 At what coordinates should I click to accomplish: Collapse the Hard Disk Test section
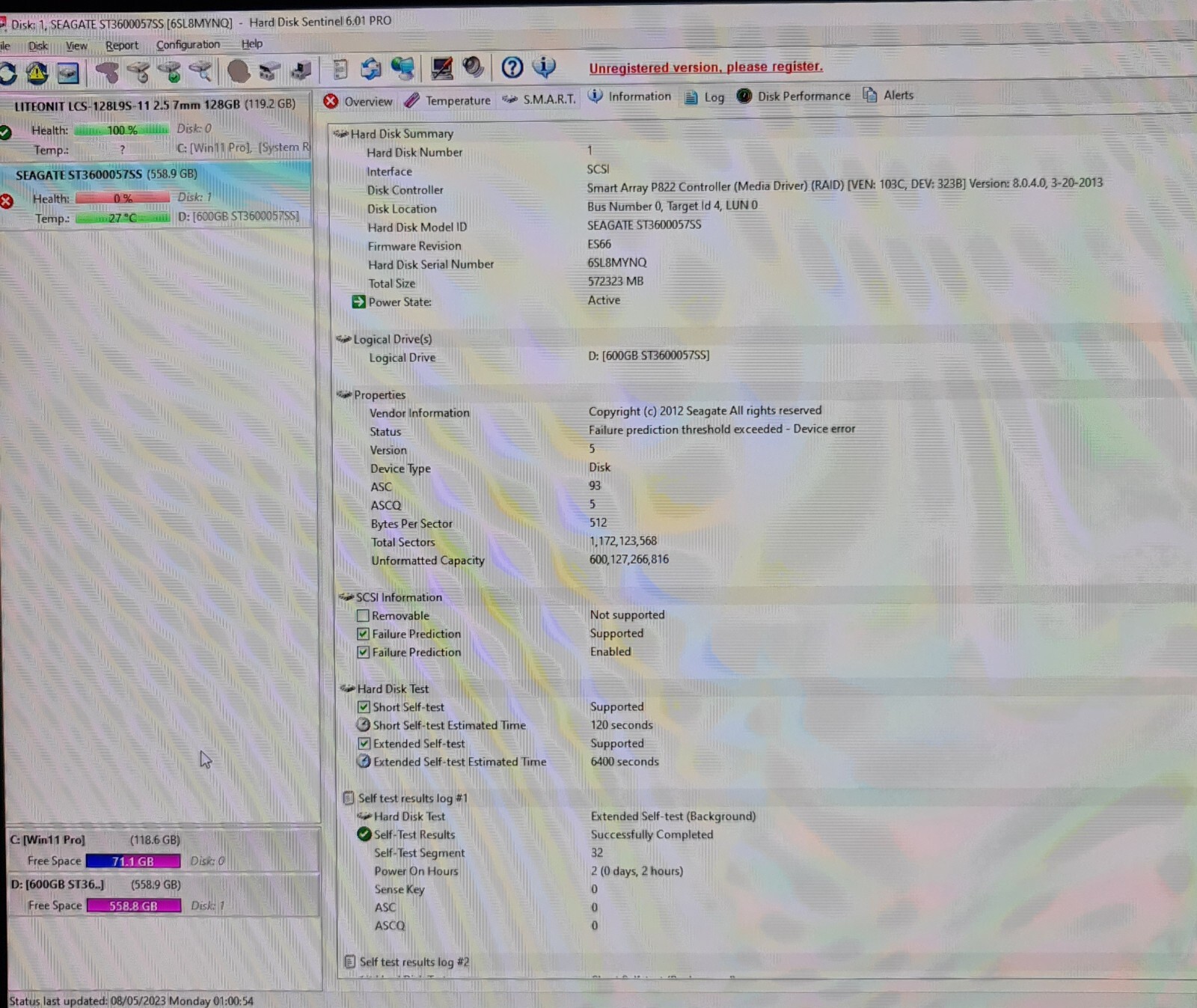(x=347, y=688)
